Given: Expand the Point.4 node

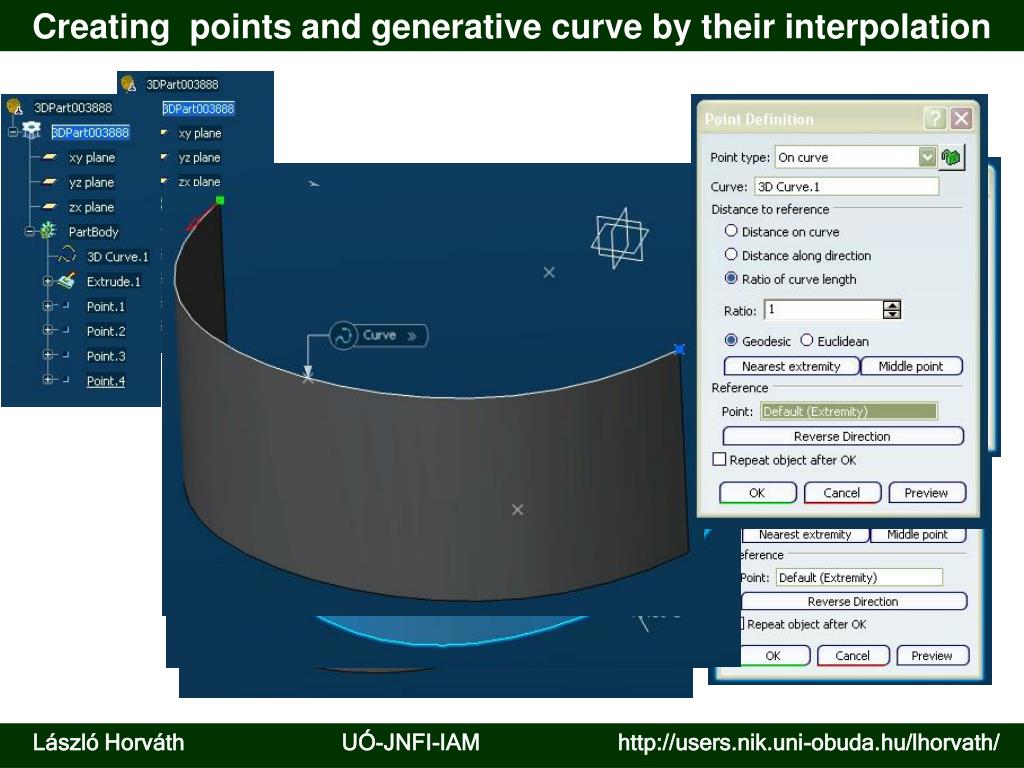Looking at the screenshot, I should coord(47,379).
